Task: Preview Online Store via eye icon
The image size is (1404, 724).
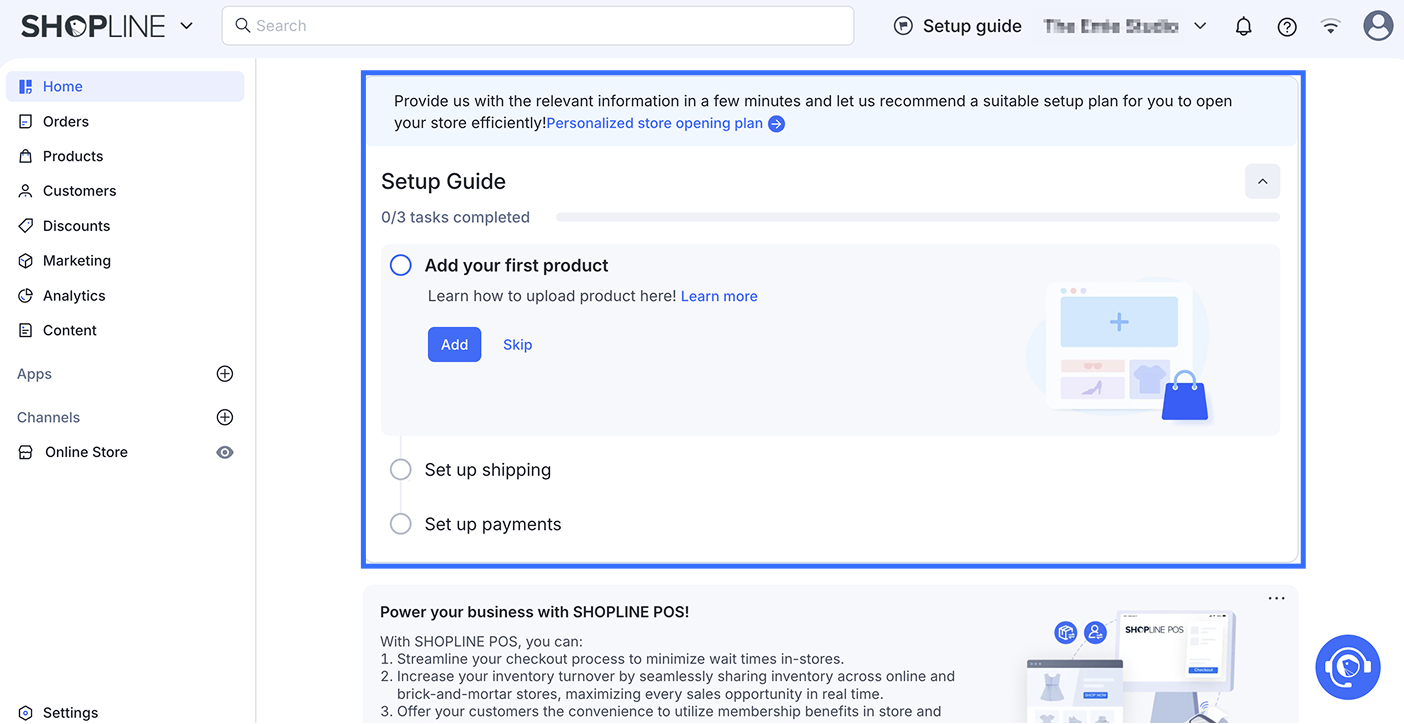Action: tap(225, 452)
